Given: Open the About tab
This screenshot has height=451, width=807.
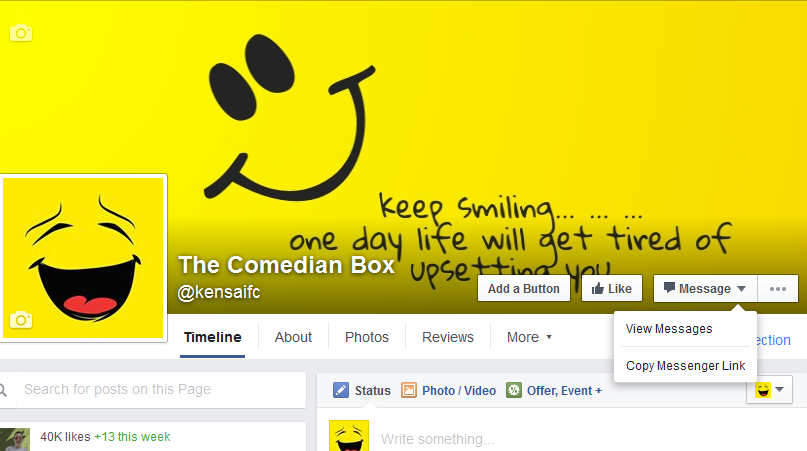Looking at the screenshot, I should point(293,337).
